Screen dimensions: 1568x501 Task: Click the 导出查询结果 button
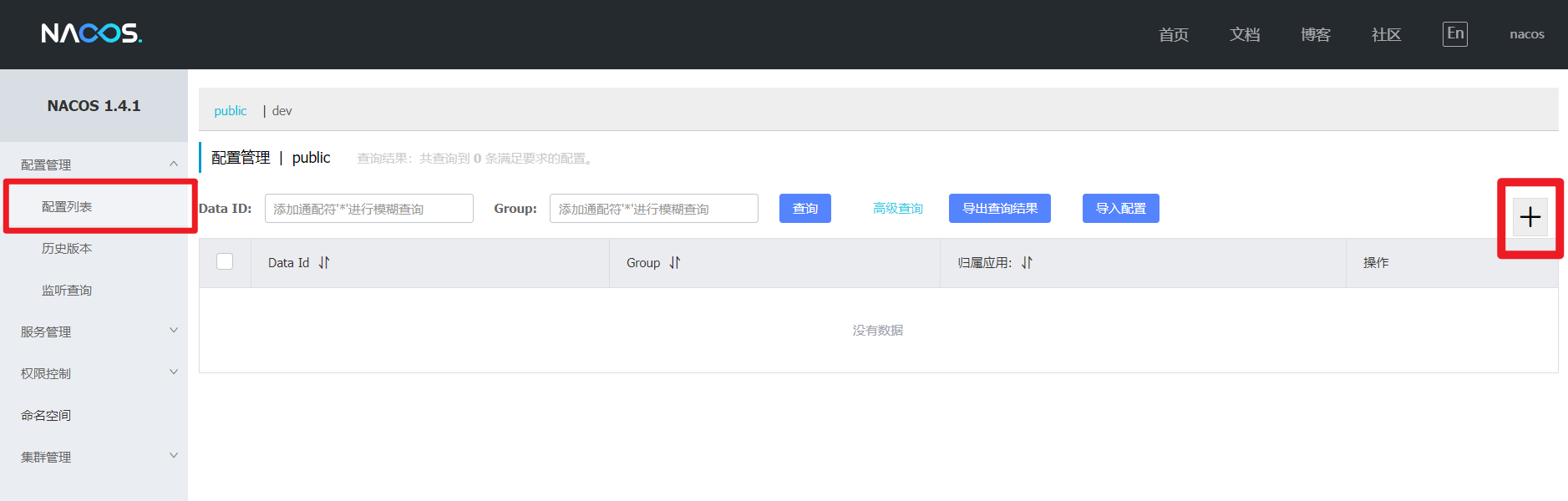click(999, 209)
